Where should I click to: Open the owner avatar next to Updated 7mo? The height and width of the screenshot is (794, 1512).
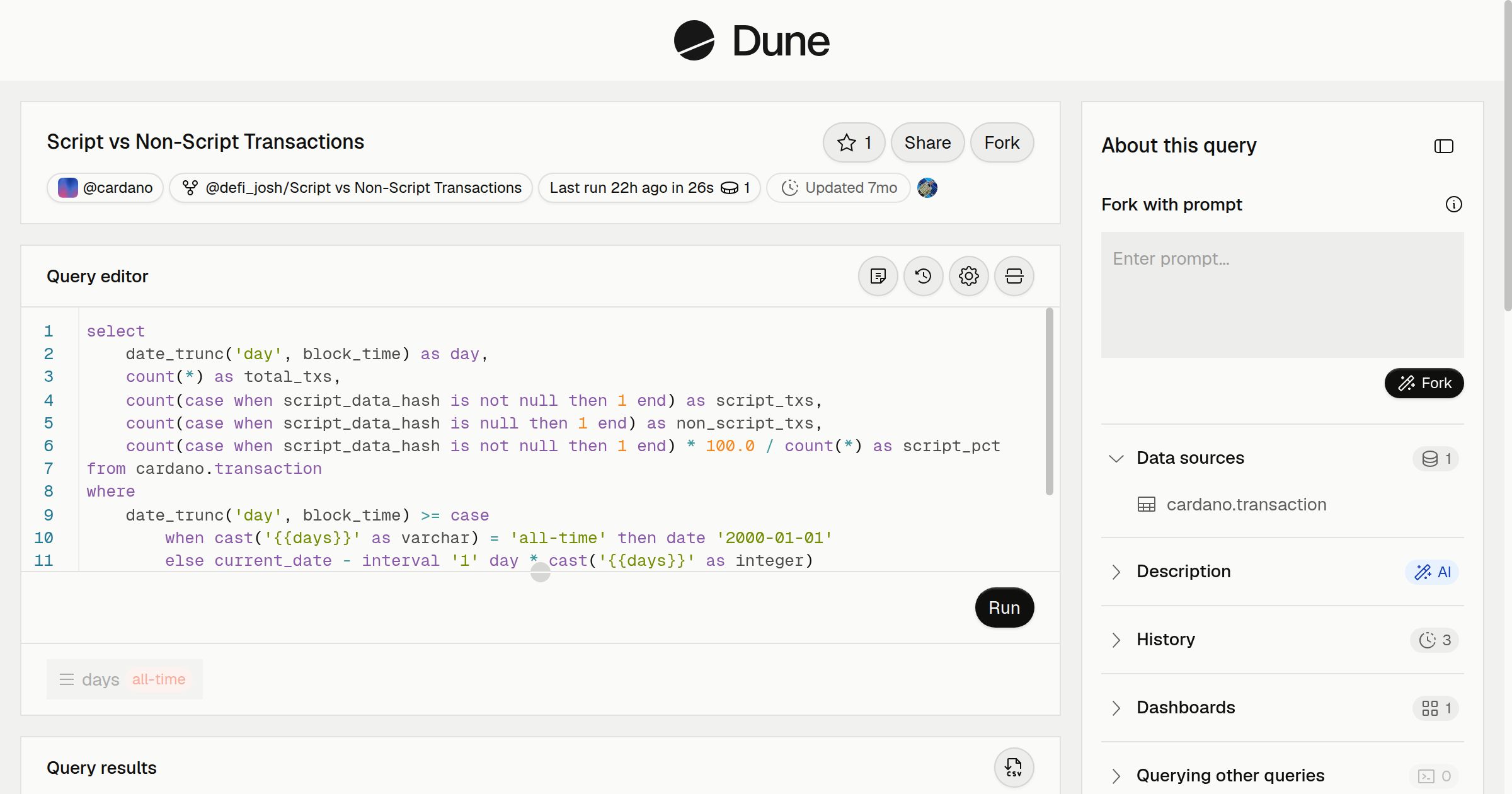927,188
